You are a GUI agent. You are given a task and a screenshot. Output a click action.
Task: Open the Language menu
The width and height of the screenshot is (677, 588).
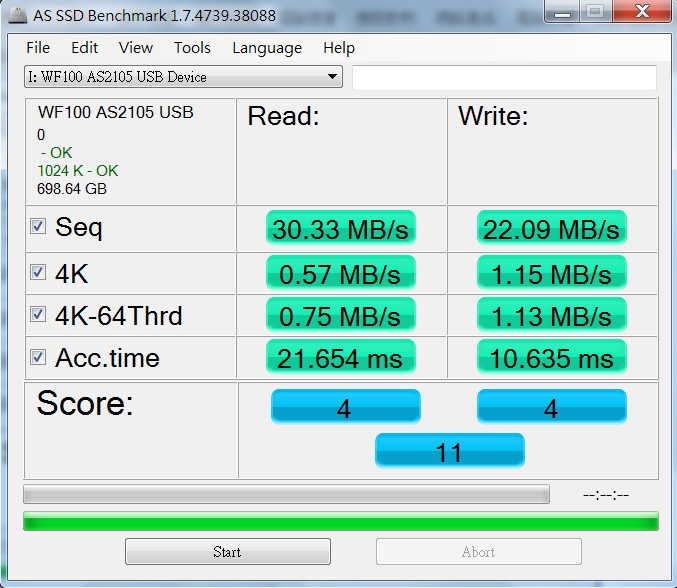267,48
